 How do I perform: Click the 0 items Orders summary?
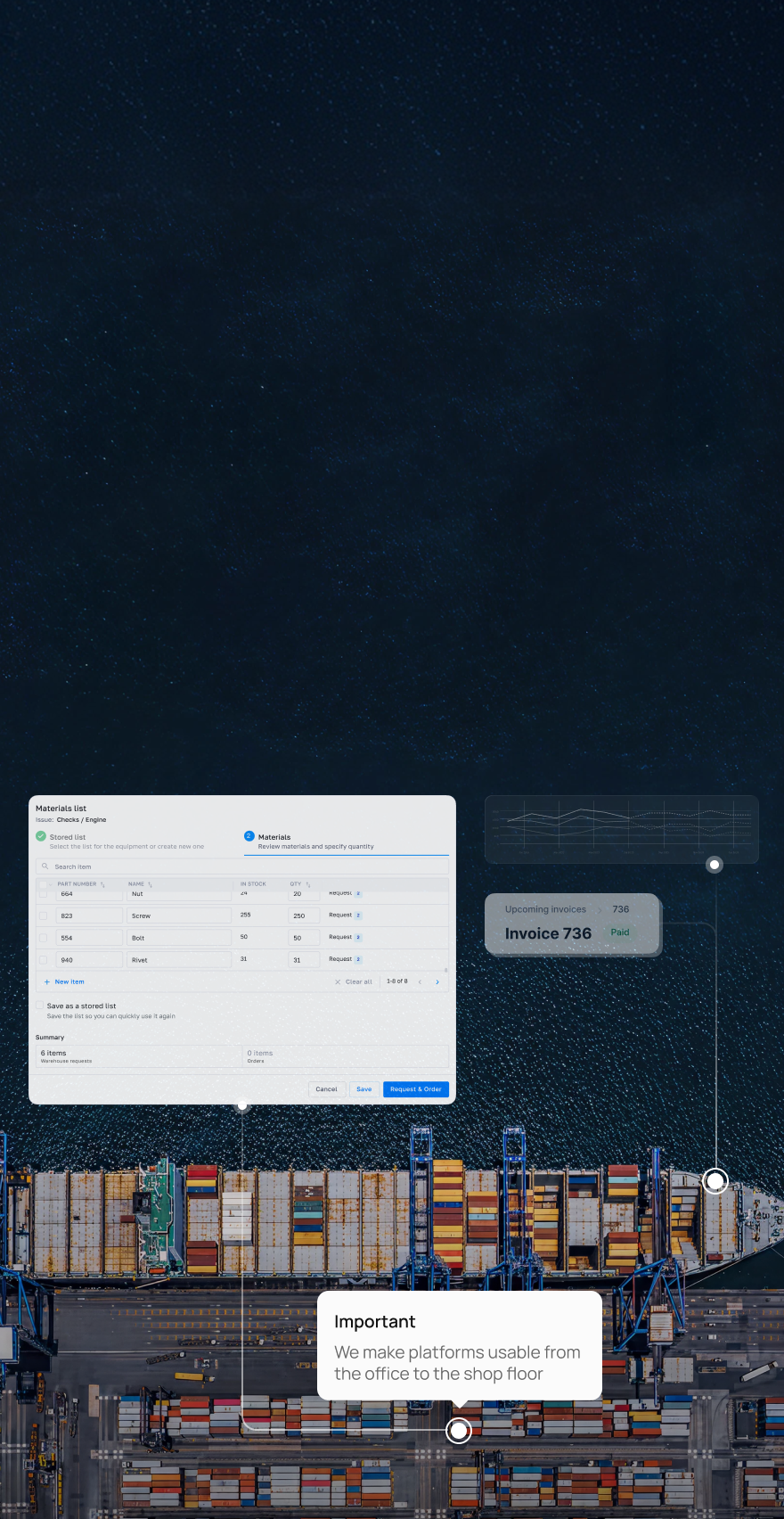click(346, 1056)
